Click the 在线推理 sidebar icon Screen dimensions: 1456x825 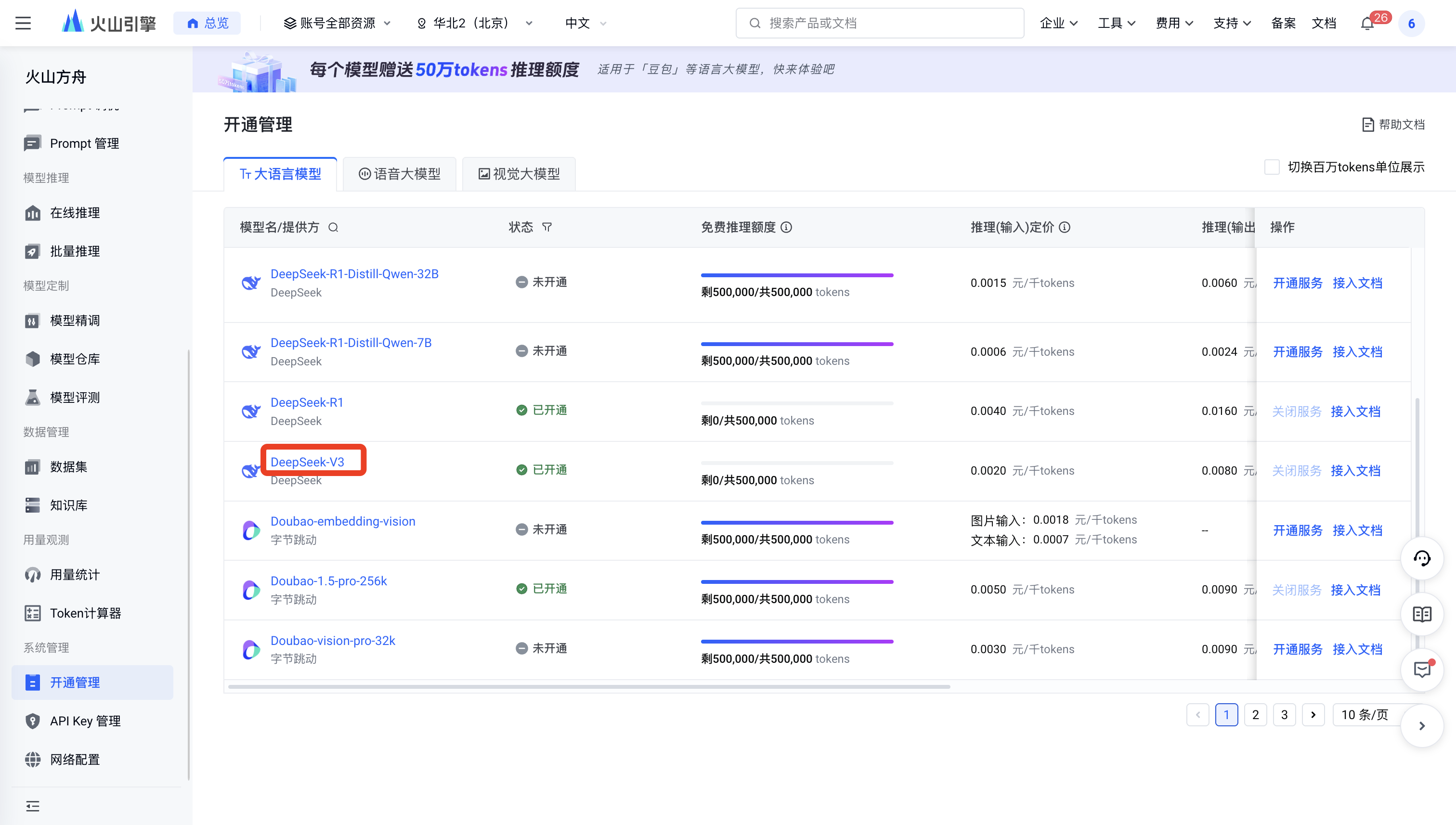[32, 213]
